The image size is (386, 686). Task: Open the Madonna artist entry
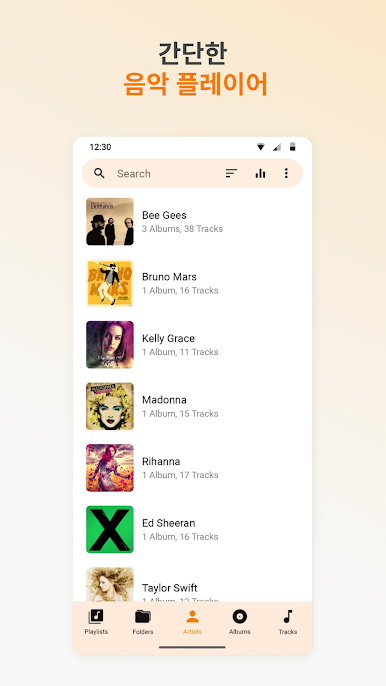point(193,406)
